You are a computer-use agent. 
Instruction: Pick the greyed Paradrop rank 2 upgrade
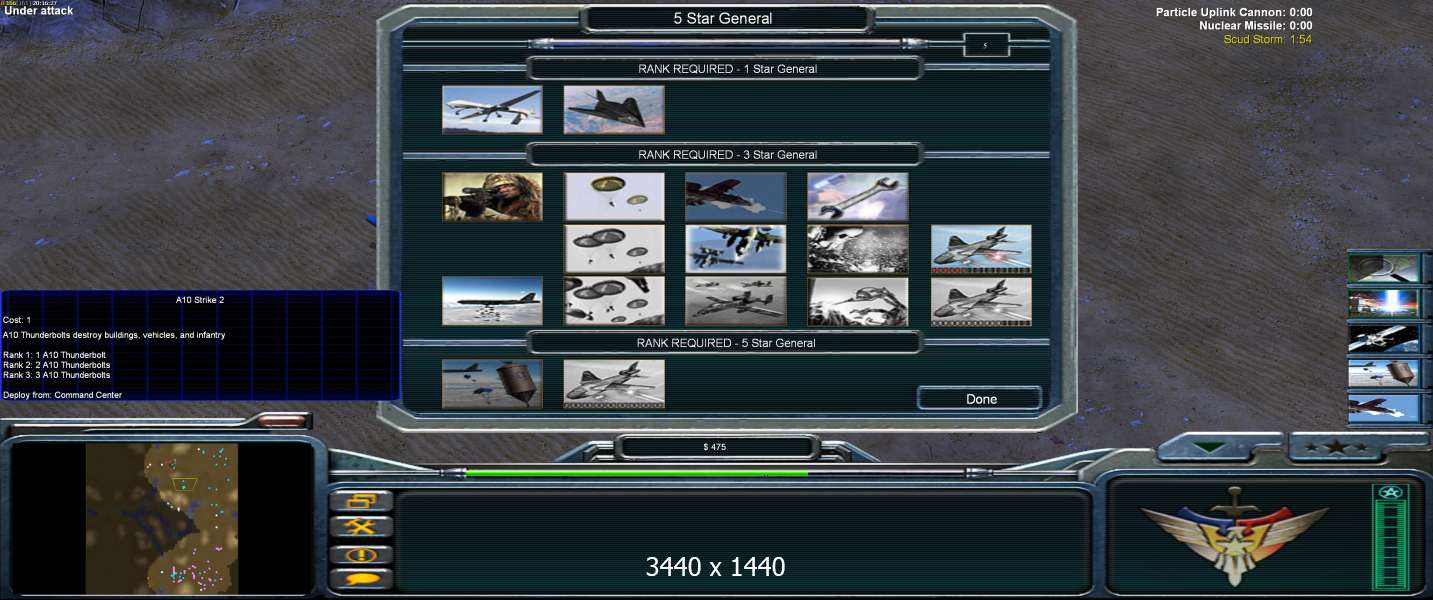[614, 249]
